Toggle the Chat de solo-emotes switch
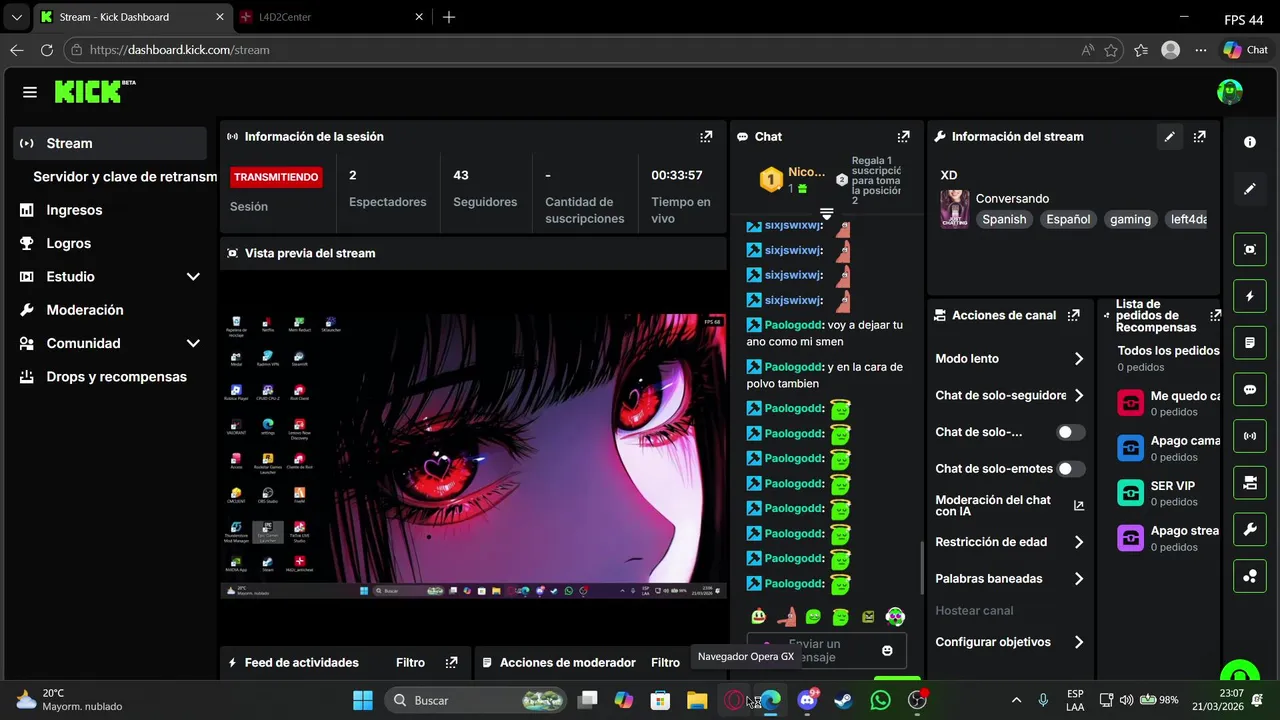 pos(1071,468)
